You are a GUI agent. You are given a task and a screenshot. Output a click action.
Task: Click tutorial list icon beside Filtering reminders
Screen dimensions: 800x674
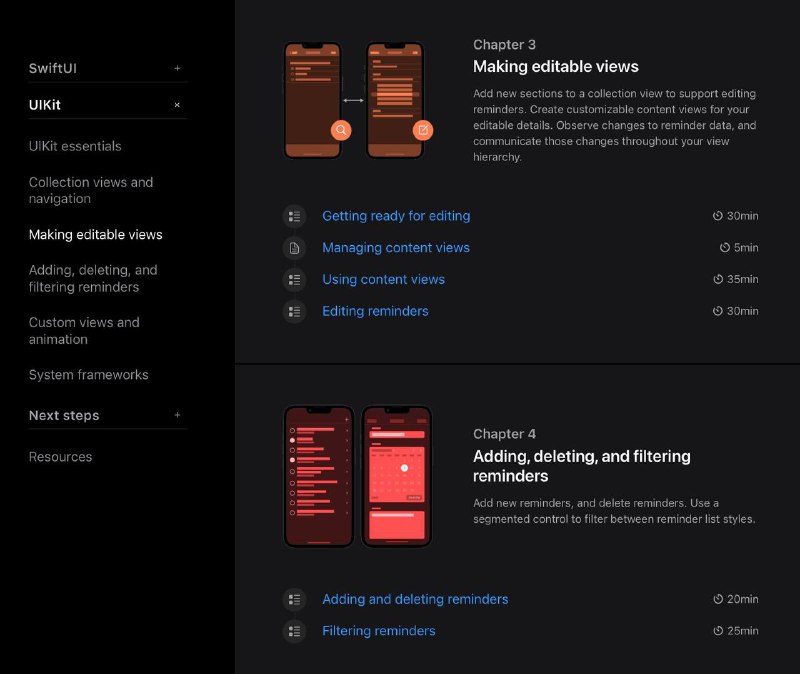[294, 632]
